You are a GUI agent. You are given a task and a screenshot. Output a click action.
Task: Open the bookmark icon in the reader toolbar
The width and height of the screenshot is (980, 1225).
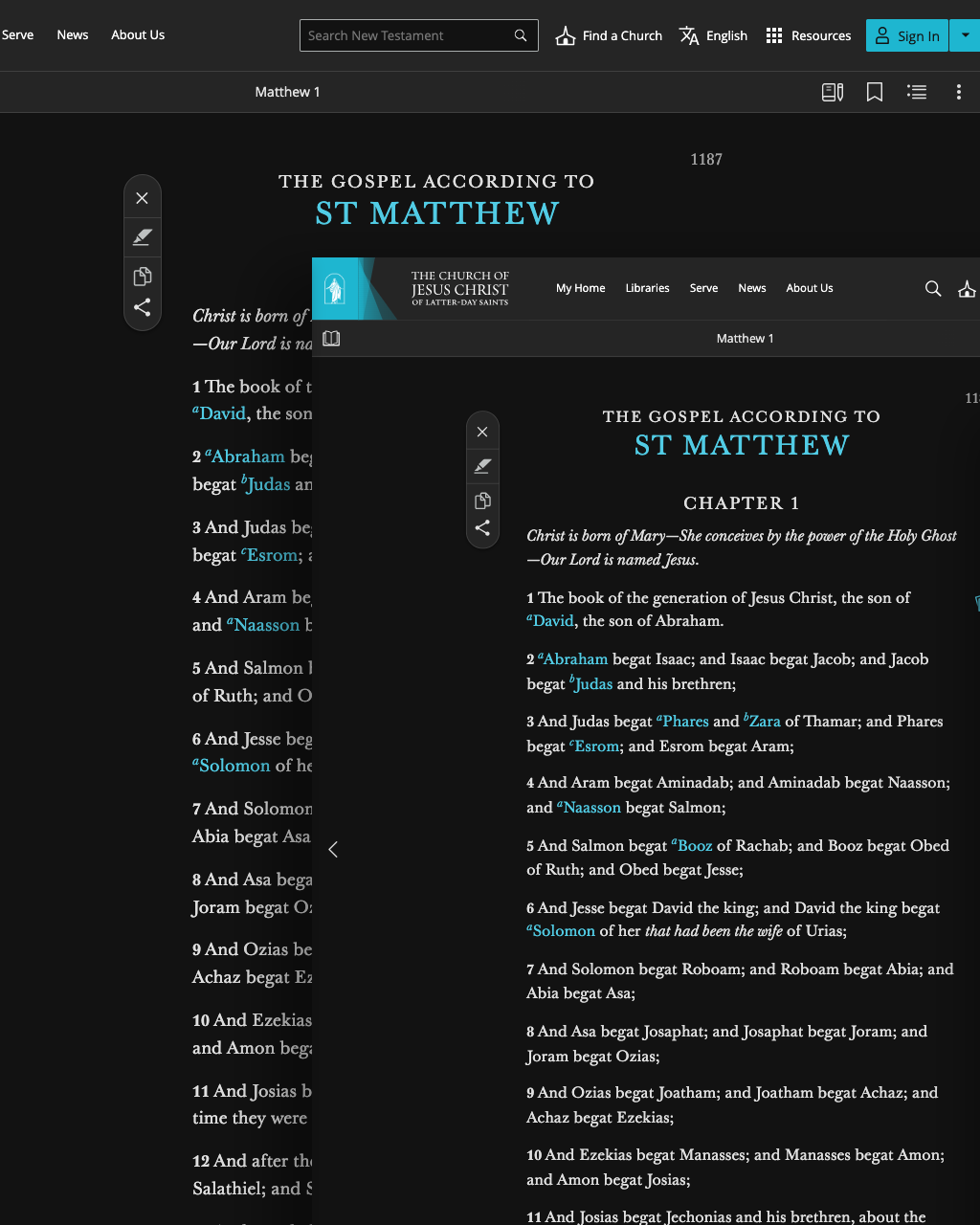tap(874, 92)
